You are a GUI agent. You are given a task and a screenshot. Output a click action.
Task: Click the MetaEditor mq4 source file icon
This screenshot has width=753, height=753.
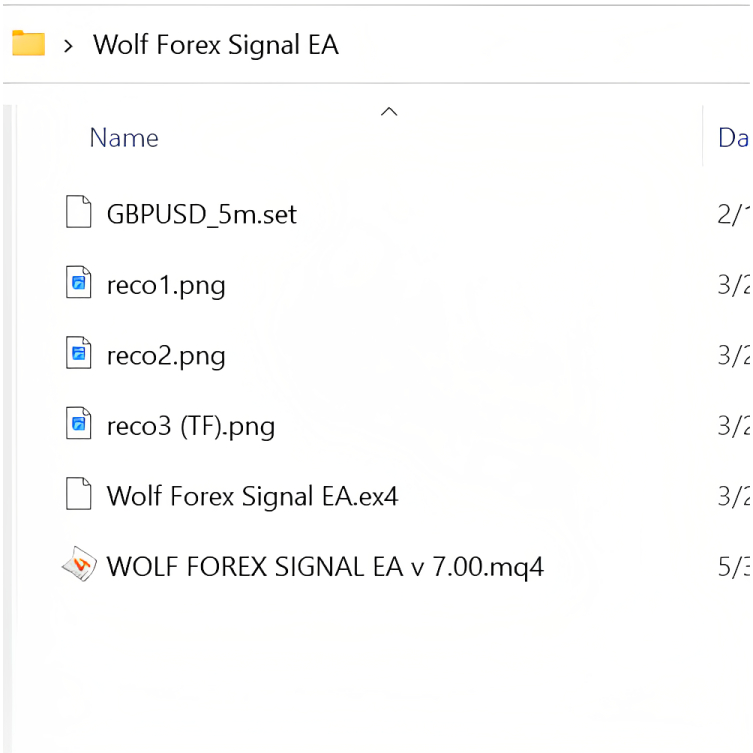tap(79, 566)
